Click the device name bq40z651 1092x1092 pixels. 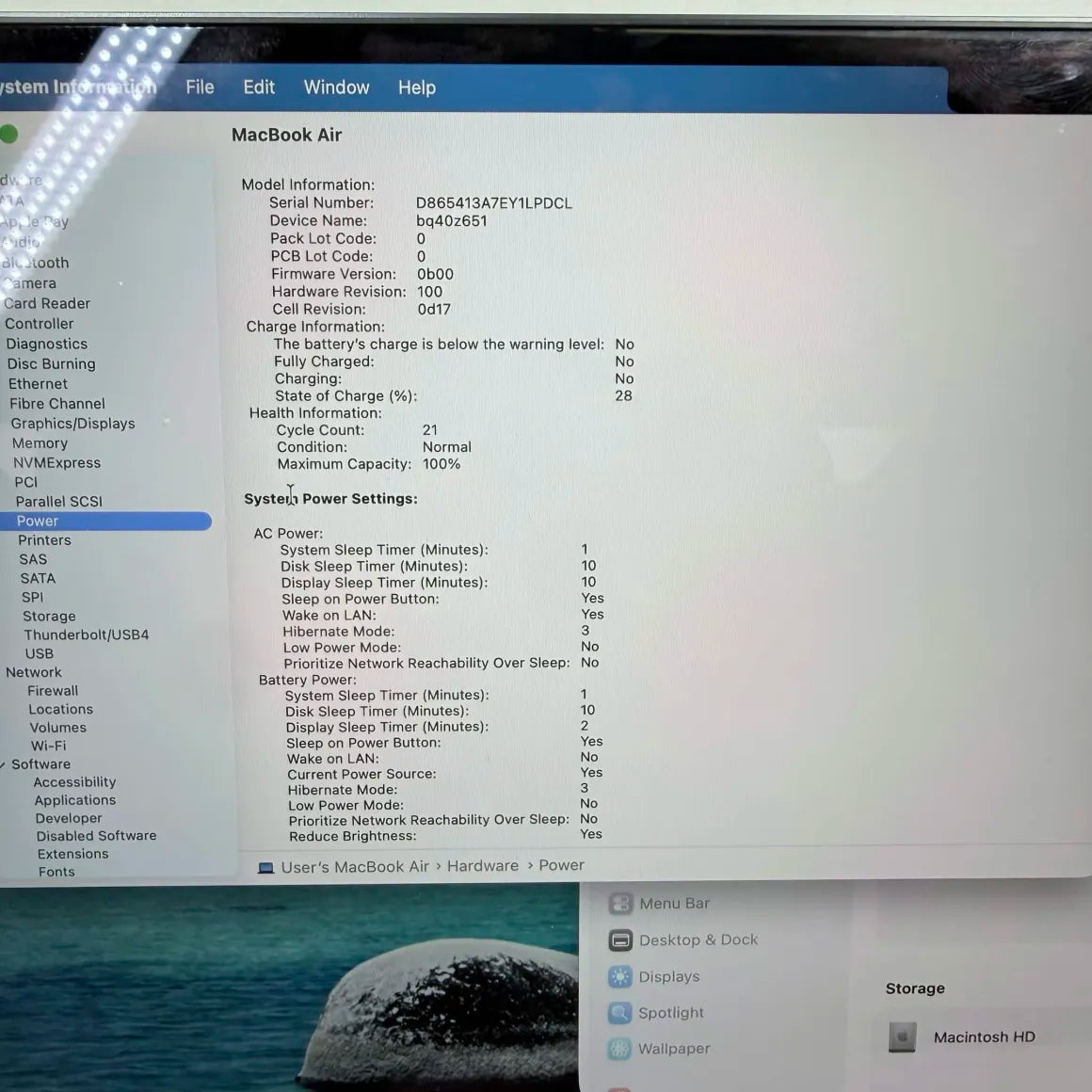click(x=451, y=221)
